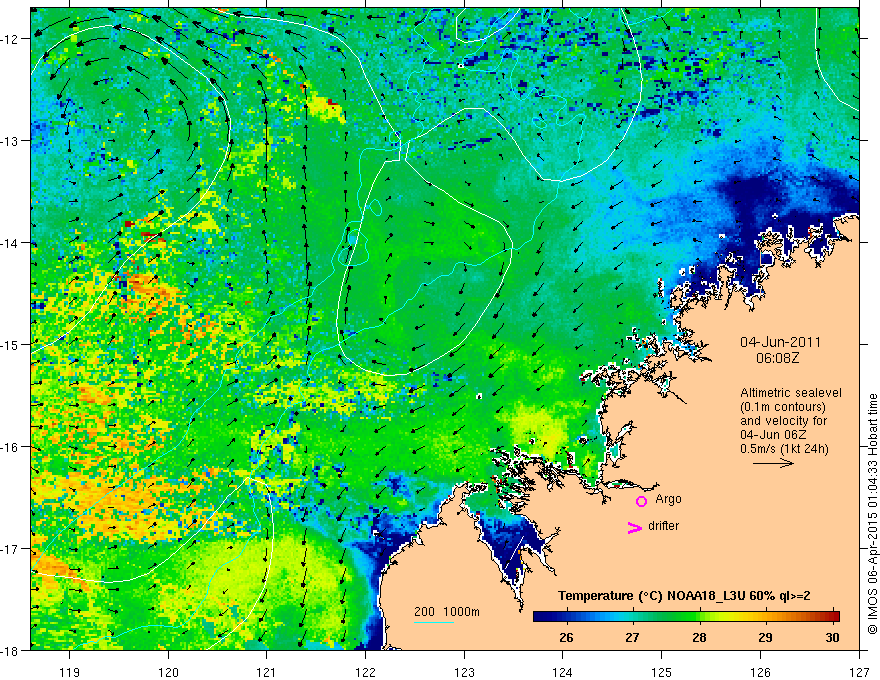880x680 pixels.
Task: Click the '0.5m/s (1kt 24h)' scale text
Action: point(784,449)
